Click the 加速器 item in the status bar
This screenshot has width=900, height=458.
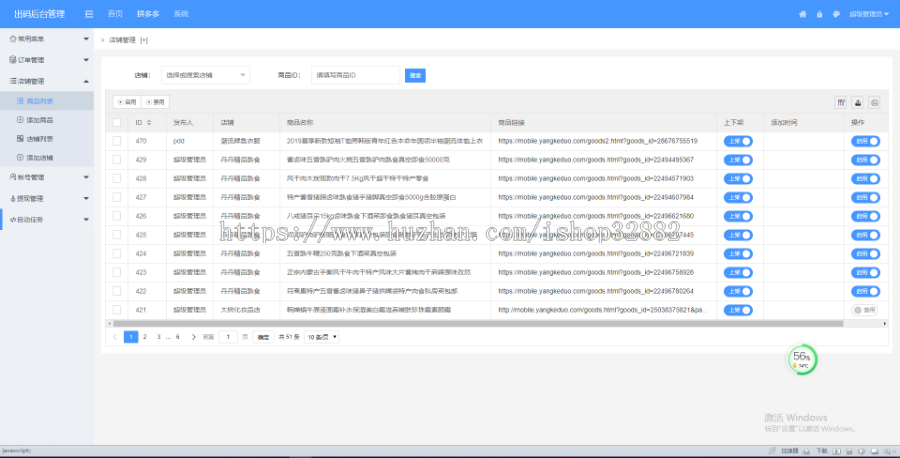click(790, 451)
